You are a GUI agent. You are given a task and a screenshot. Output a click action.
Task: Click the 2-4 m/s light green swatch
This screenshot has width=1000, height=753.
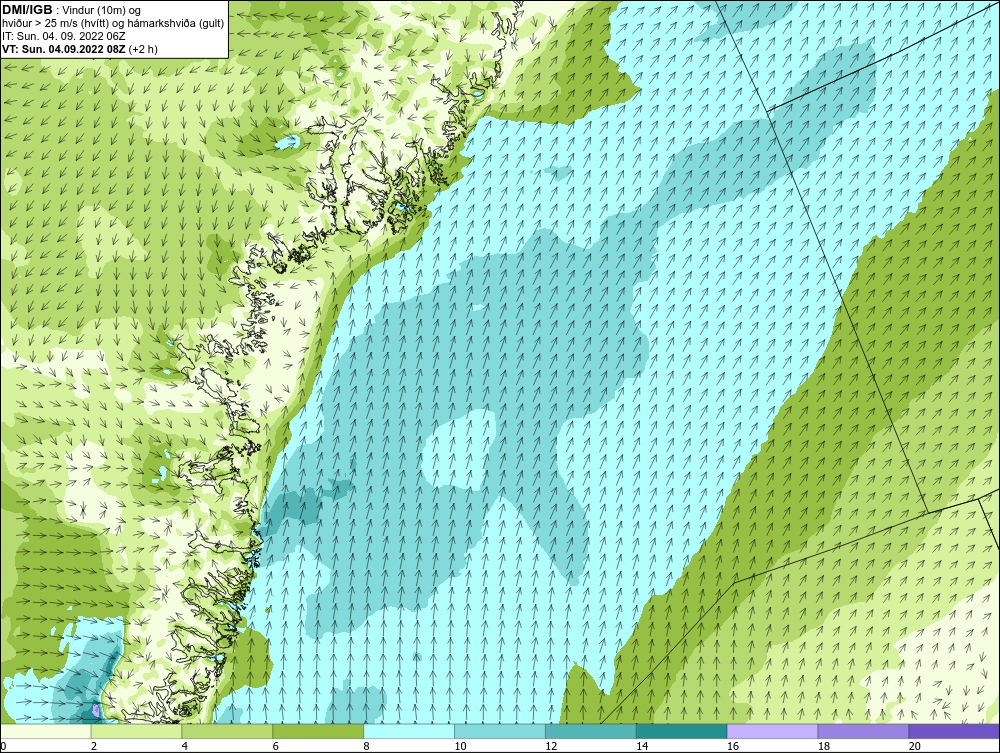coord(136,731)
